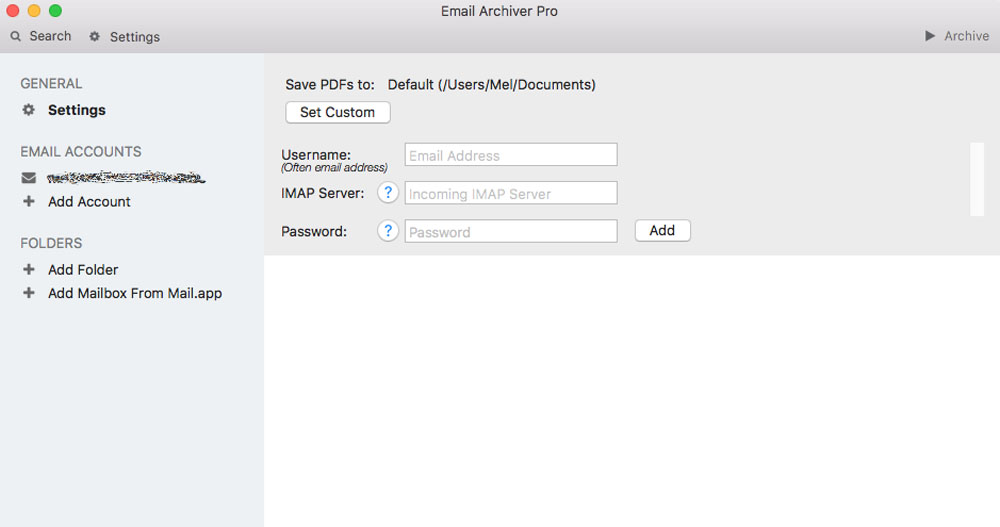Click the magnifier Search icon in toolbar

click(x=16, y=36)
